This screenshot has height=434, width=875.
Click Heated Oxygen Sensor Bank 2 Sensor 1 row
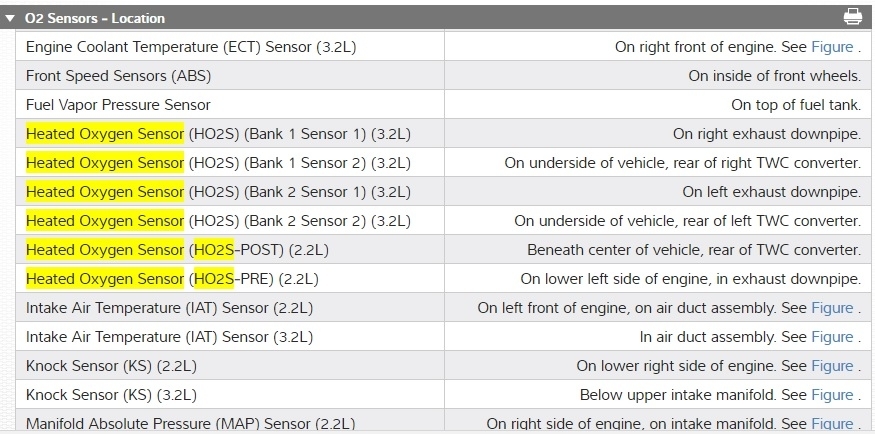(x=218, y=192)
